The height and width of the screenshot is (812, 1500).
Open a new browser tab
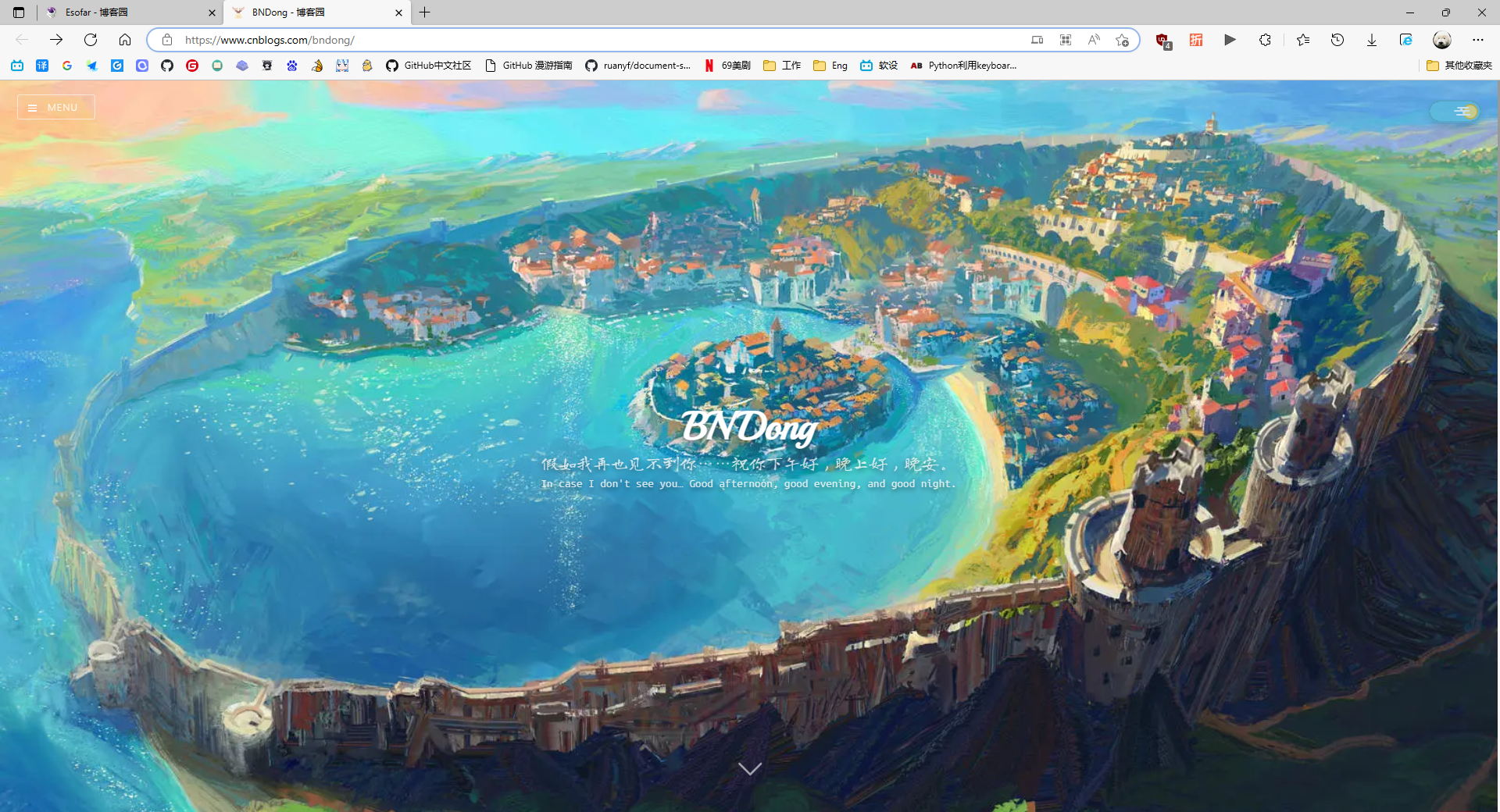pos(425,12)
